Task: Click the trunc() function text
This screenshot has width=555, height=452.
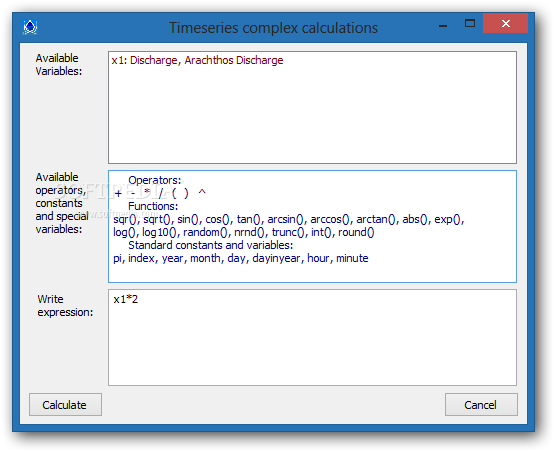Action: [288, 232]
